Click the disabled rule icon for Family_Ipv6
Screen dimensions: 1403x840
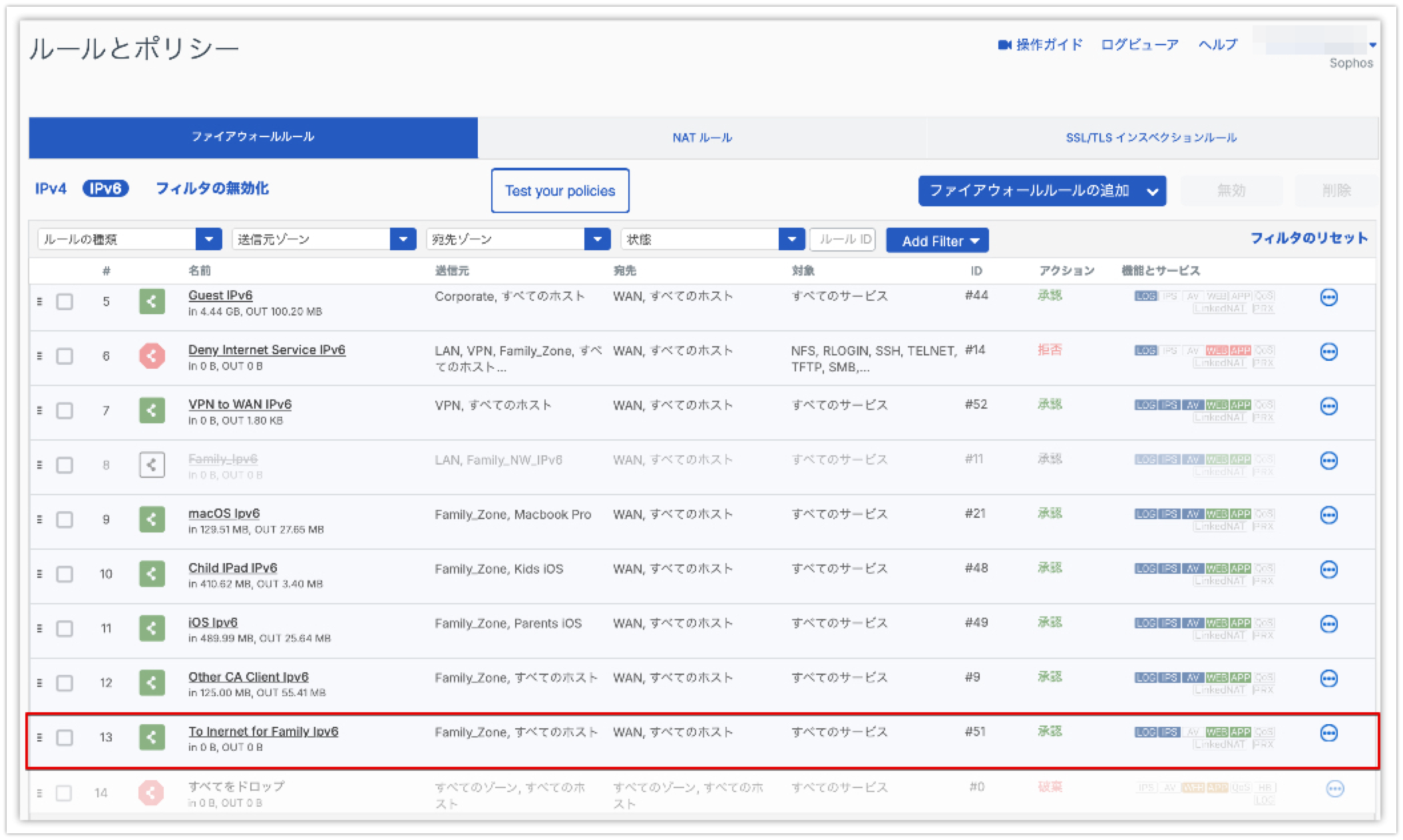[152, 465]
